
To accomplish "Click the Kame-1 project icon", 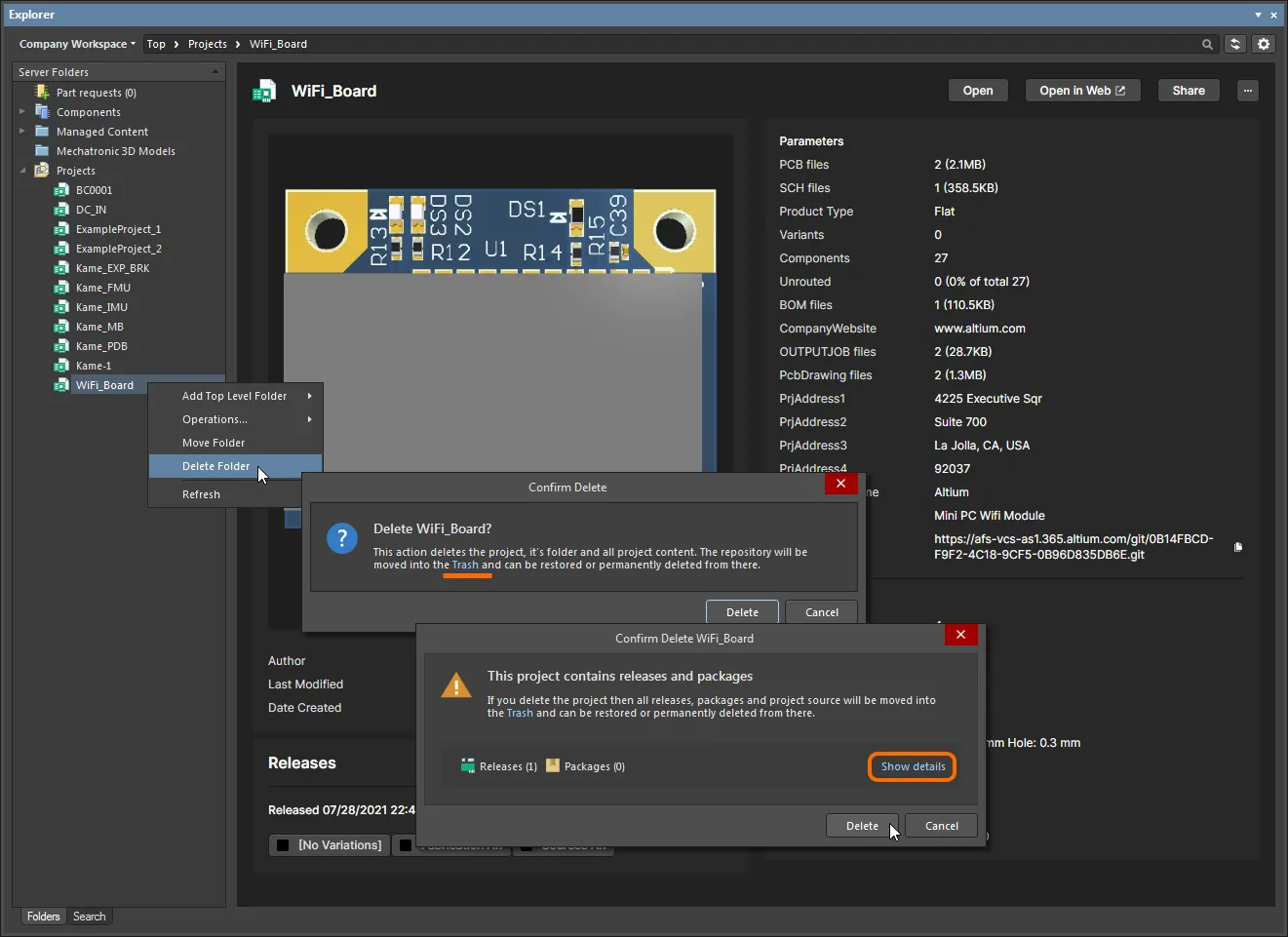I will click(x=61, y=366).
